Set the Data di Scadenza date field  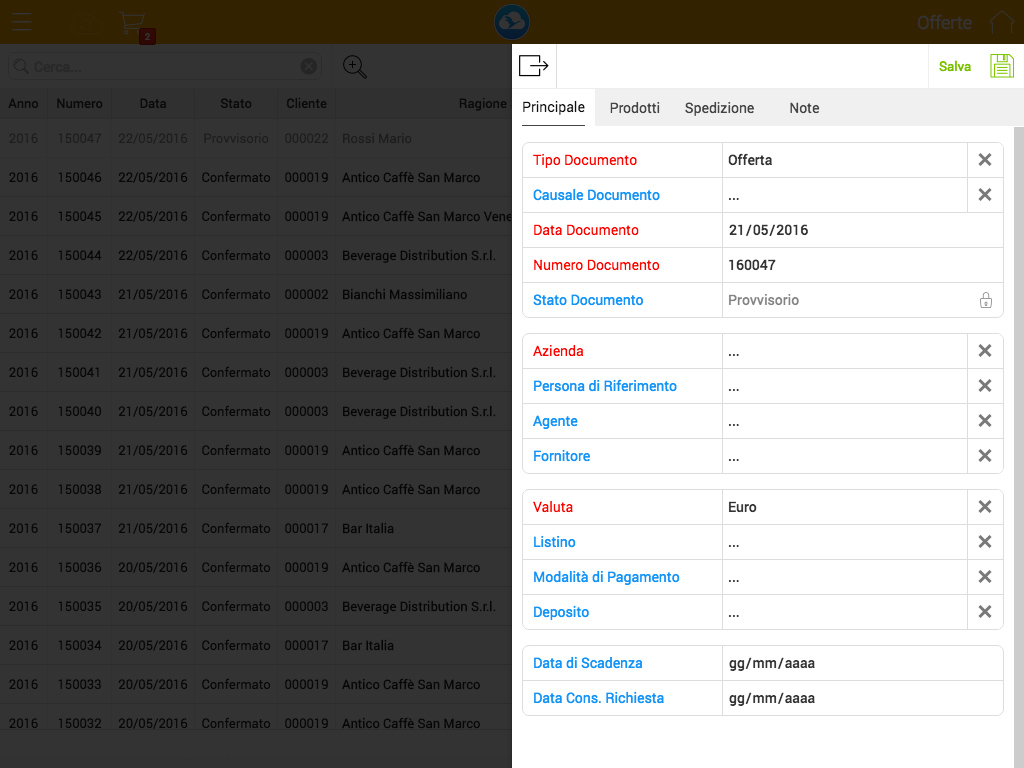(x=862, y=663)
